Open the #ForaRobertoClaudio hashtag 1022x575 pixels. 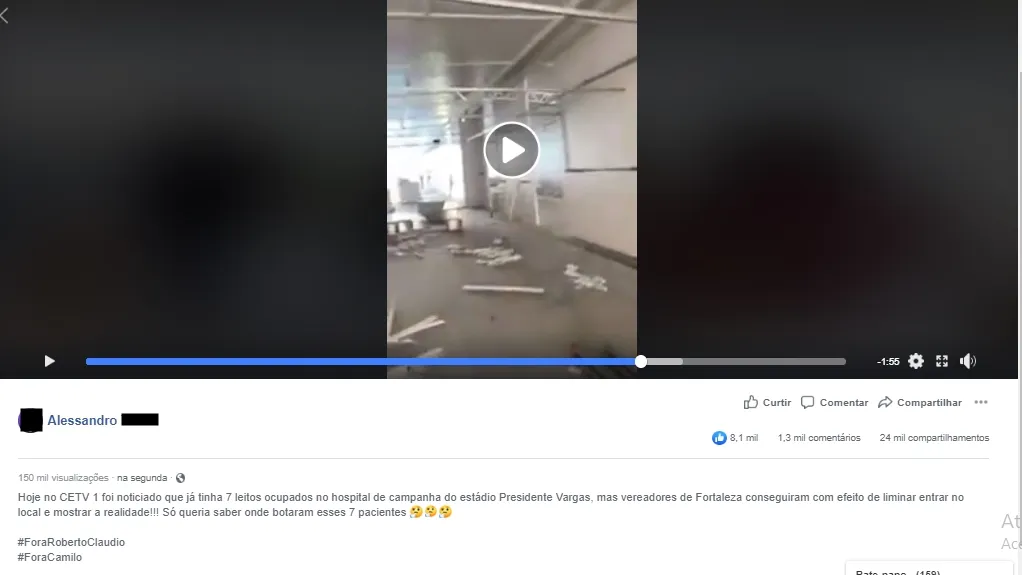click(x=71, y=542)
